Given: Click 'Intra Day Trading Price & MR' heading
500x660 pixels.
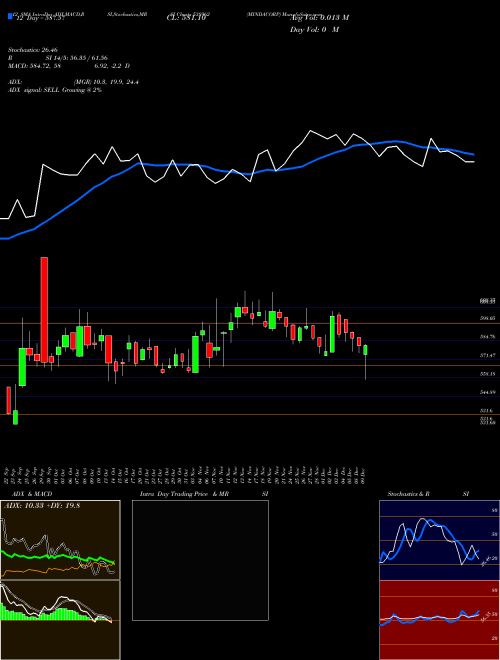Looking at the screenshot, I should 184,494.
